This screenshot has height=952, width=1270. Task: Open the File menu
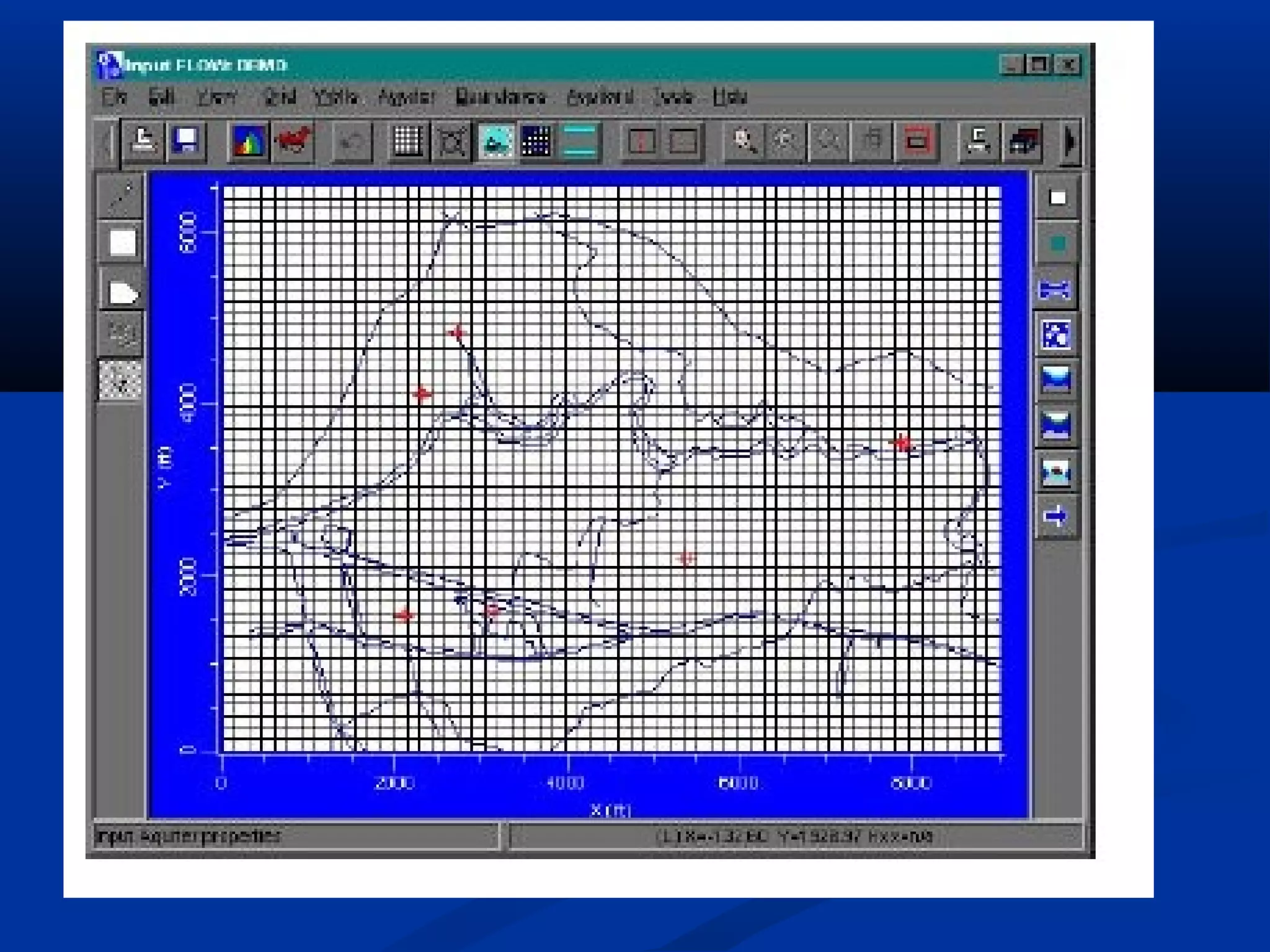[114, 97]
